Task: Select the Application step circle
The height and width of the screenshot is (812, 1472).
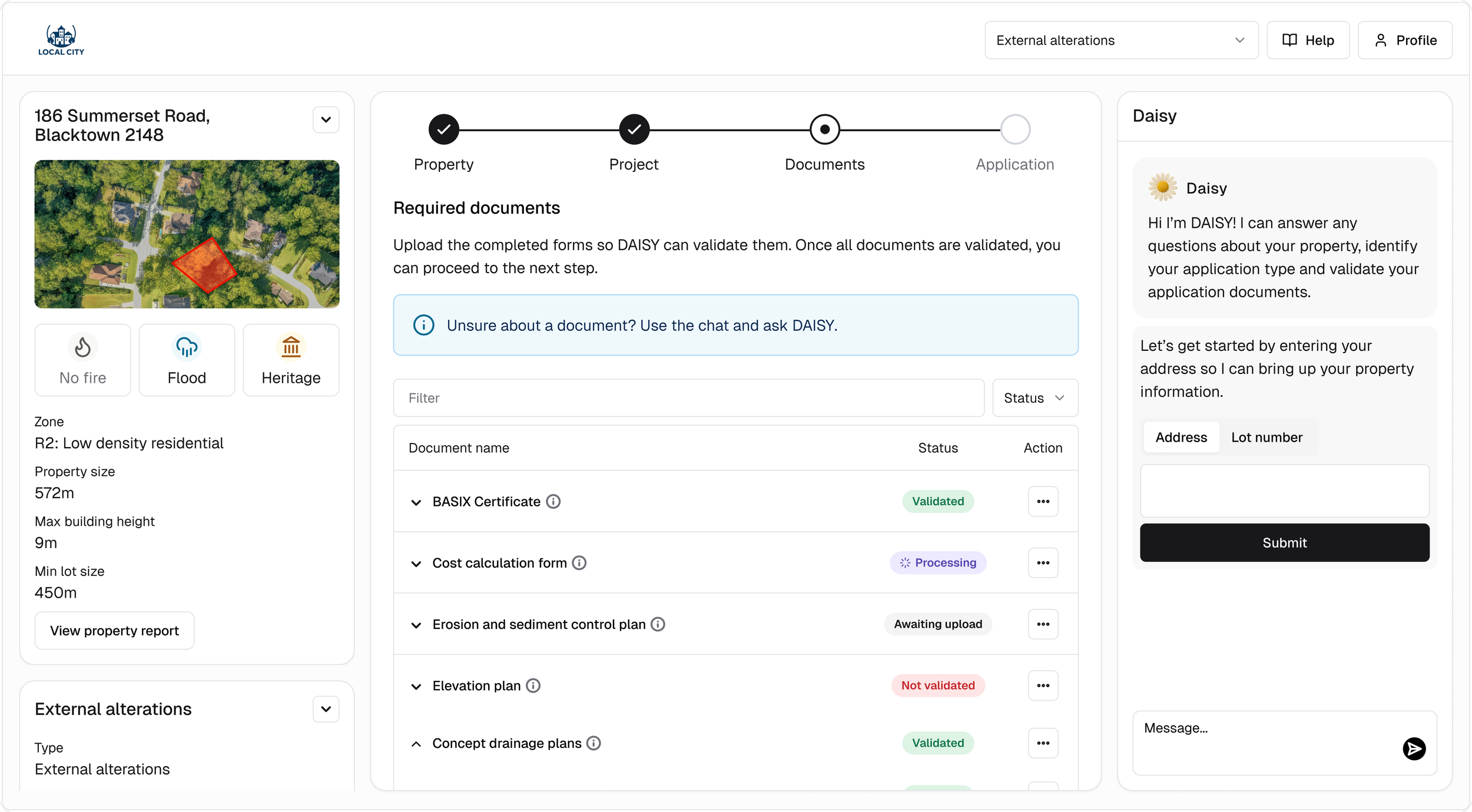Action: (1015, 130)
